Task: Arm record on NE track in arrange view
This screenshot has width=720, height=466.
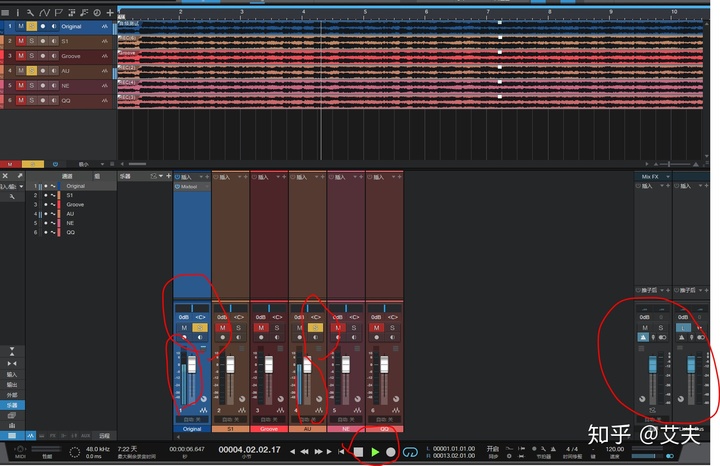Action: click(43, 85)
